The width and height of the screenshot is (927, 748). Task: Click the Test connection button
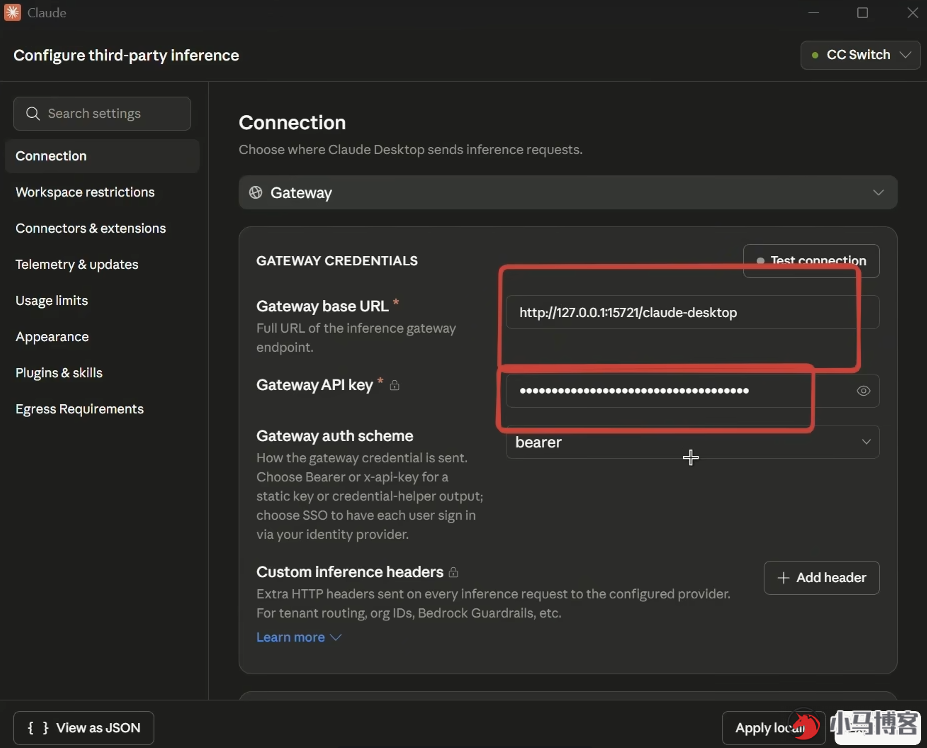811,261
